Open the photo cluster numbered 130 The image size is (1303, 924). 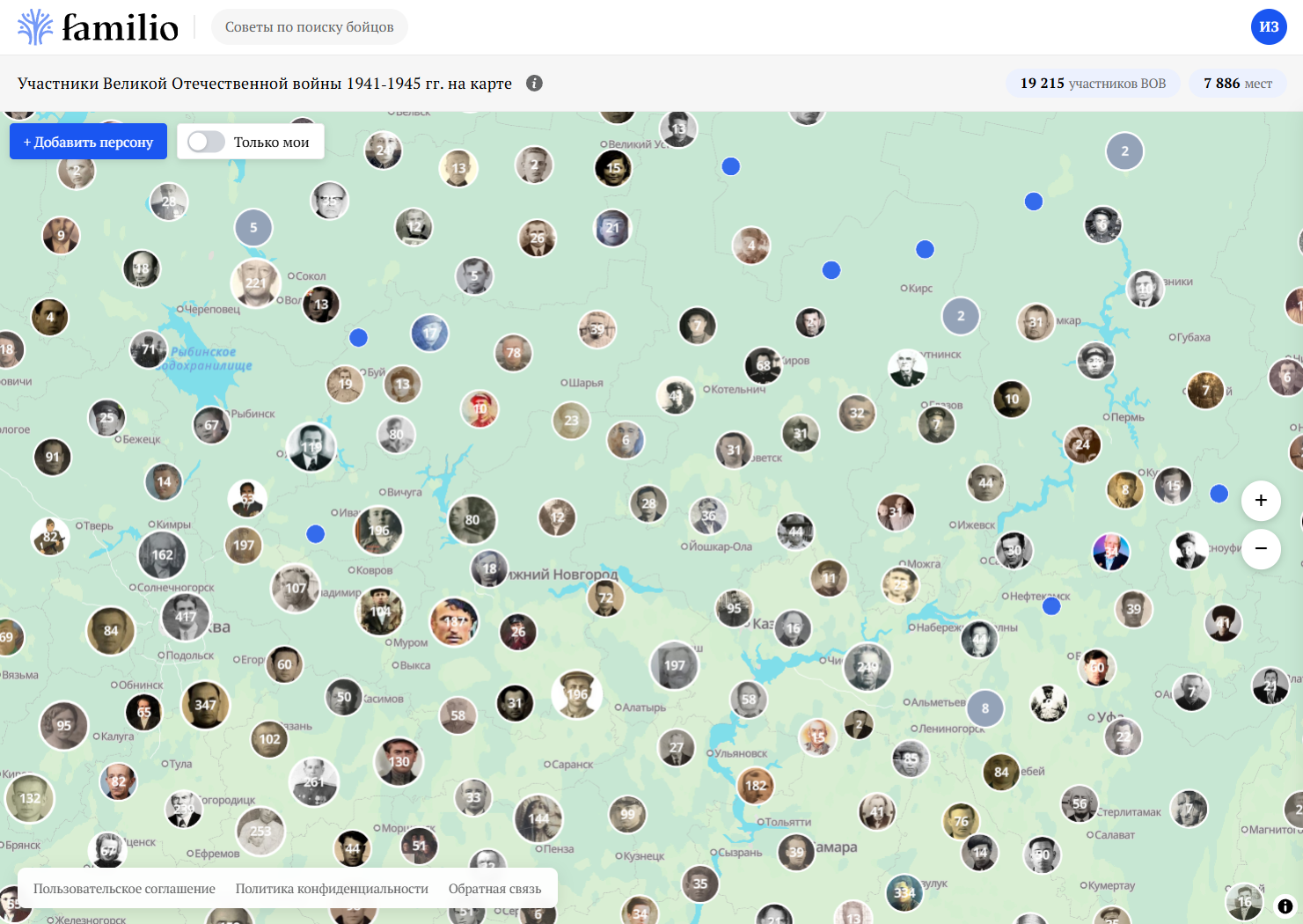point(399,761)
